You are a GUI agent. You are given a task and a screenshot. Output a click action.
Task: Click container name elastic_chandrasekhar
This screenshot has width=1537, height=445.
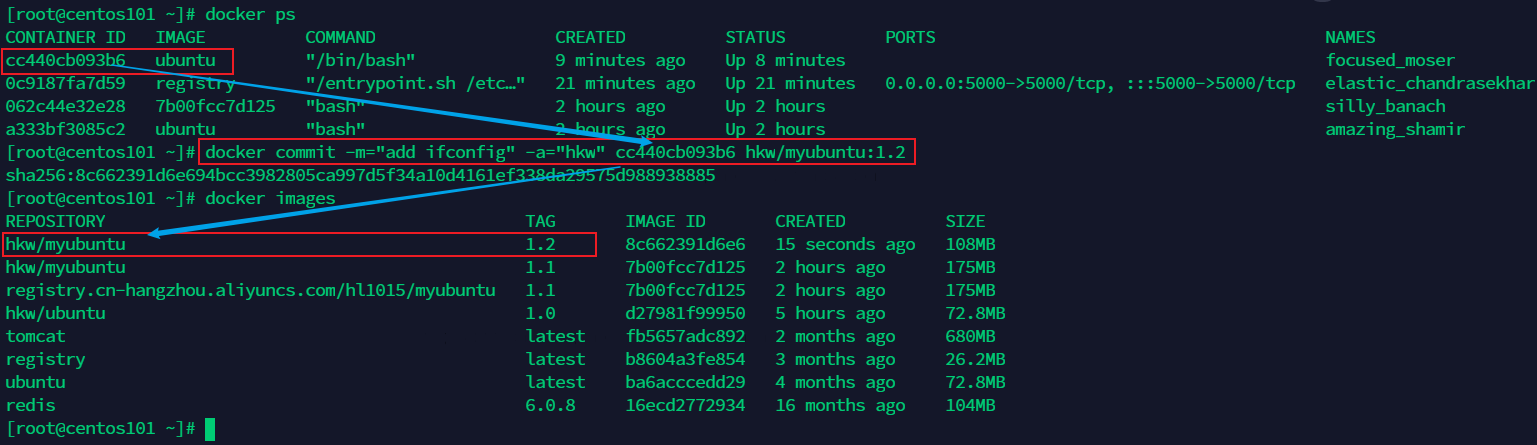click(1429, 83)
